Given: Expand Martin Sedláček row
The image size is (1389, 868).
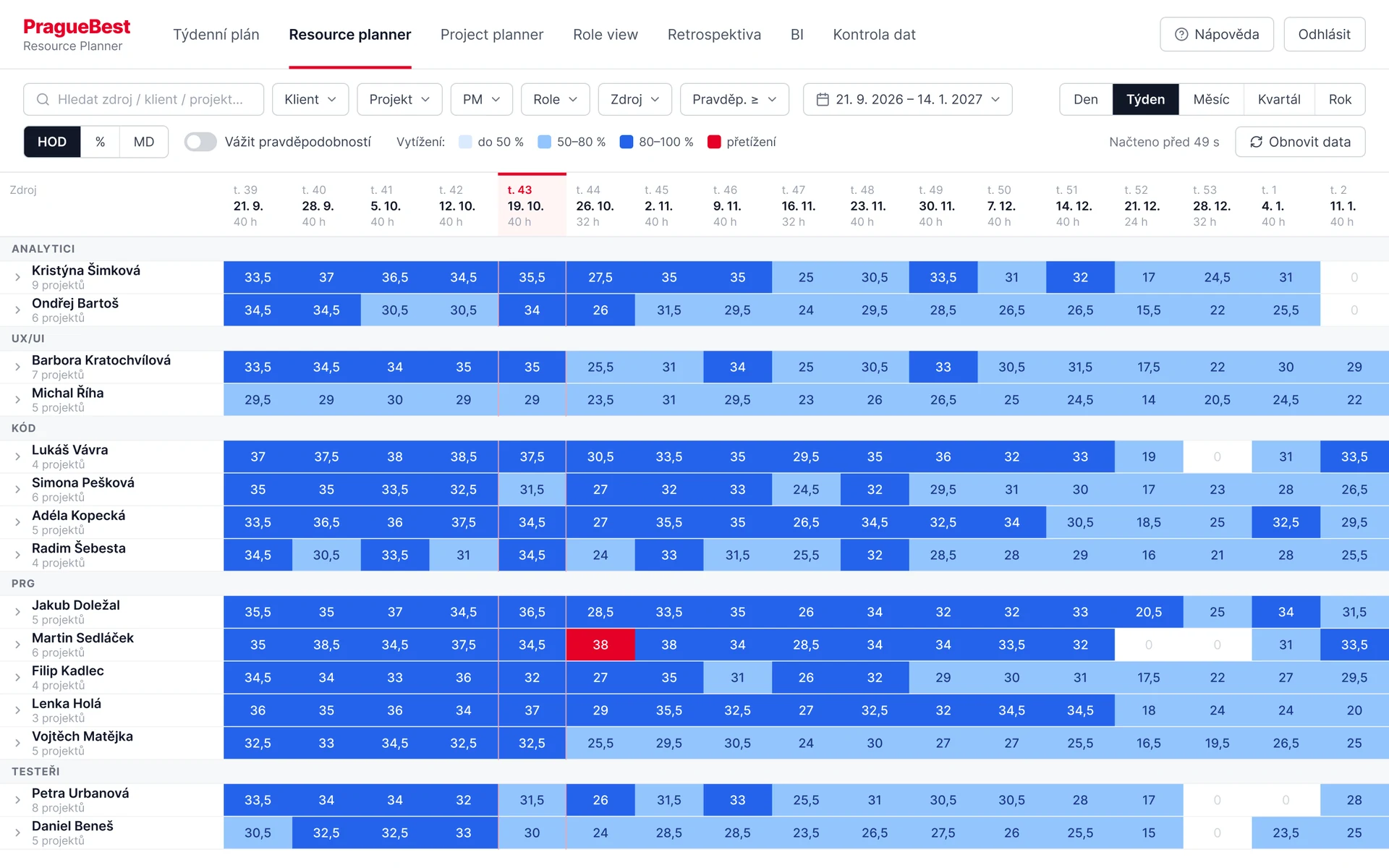Looking at the screenshot, I should point(17,644).
